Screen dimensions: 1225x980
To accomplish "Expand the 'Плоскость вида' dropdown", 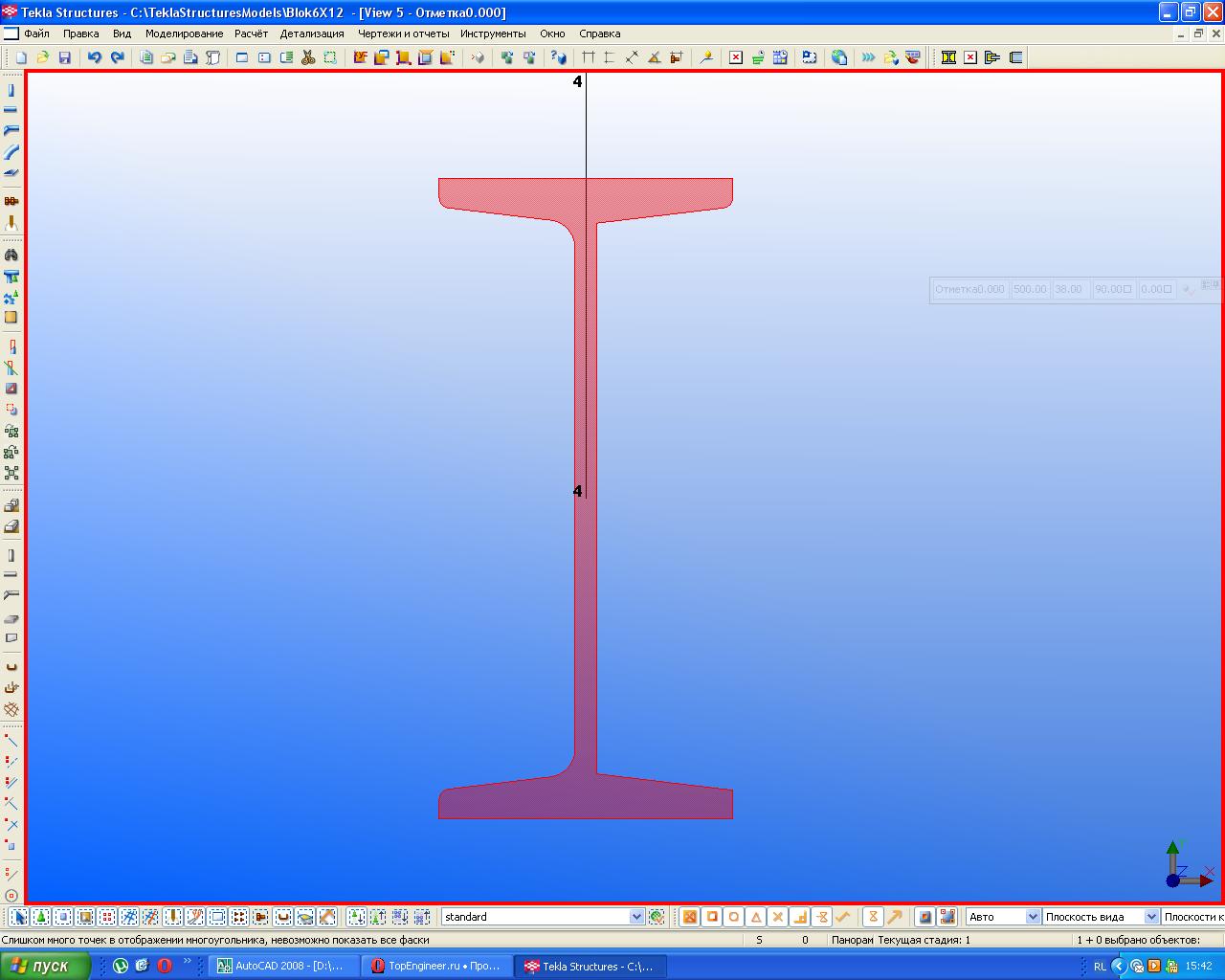I will tap(1150, 917).
